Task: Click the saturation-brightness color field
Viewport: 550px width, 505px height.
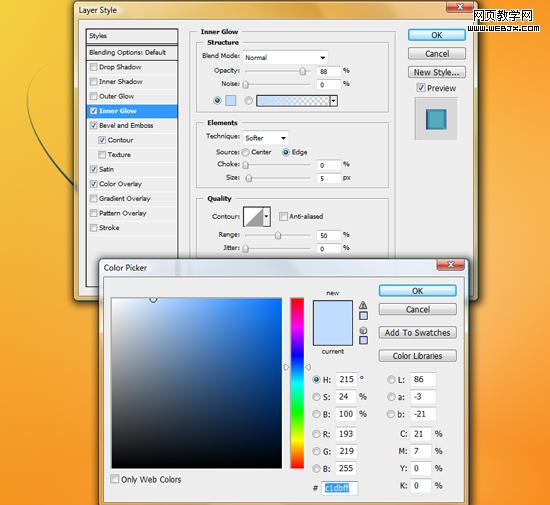Action: (x=197, y=383)
